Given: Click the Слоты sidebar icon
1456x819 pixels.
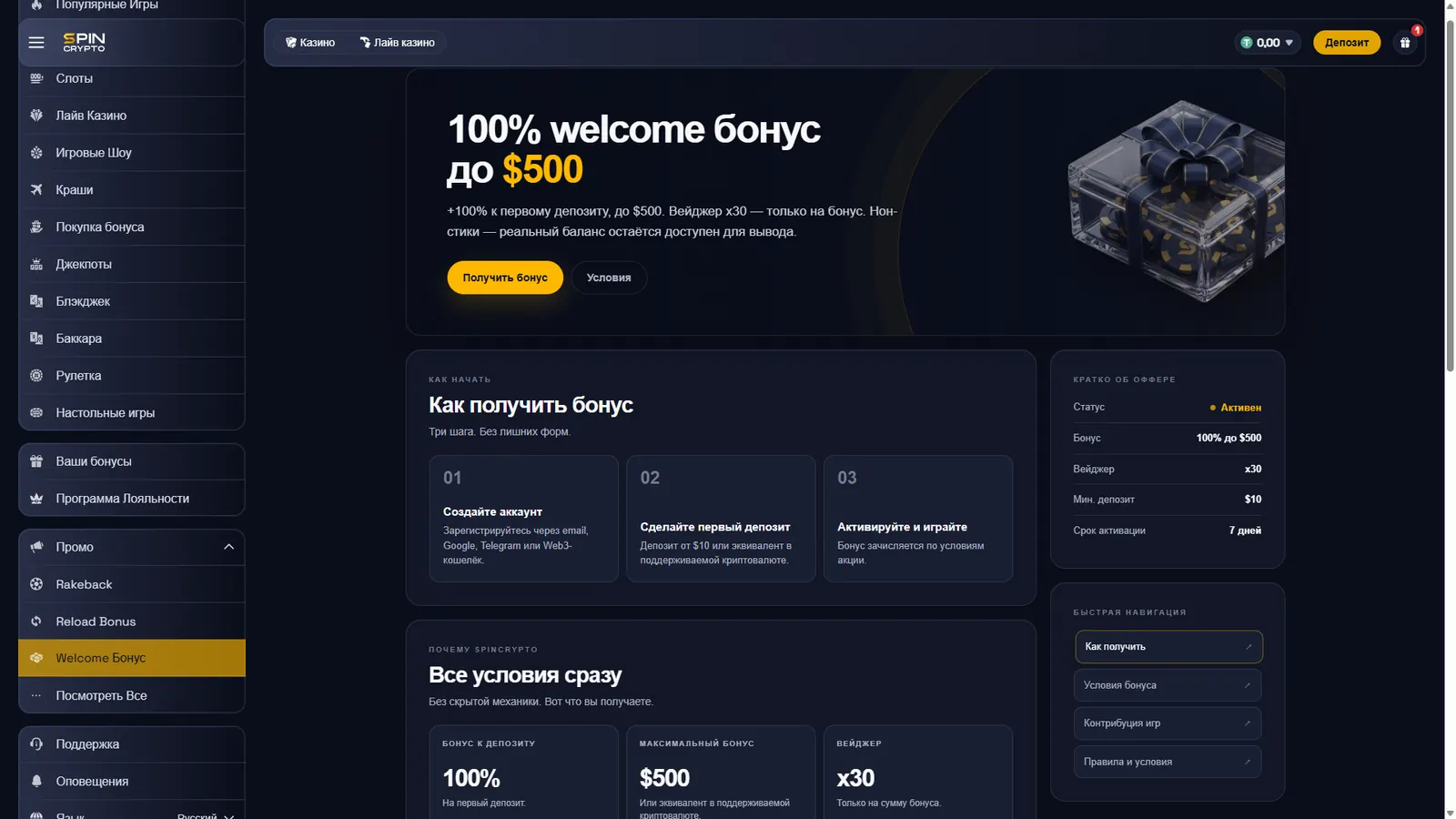Looking at the screenshot, I should (36, 78).
